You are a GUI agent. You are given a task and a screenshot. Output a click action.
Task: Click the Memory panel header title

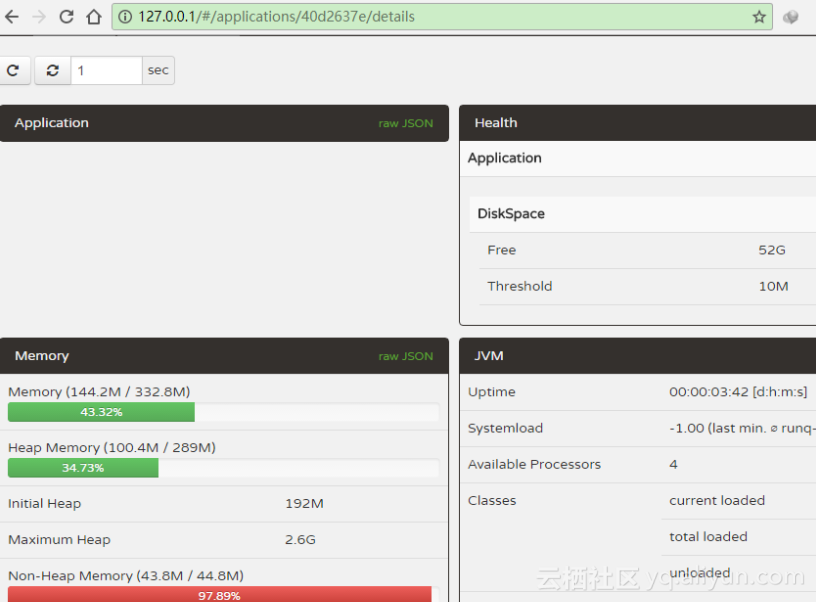point(42,356)
